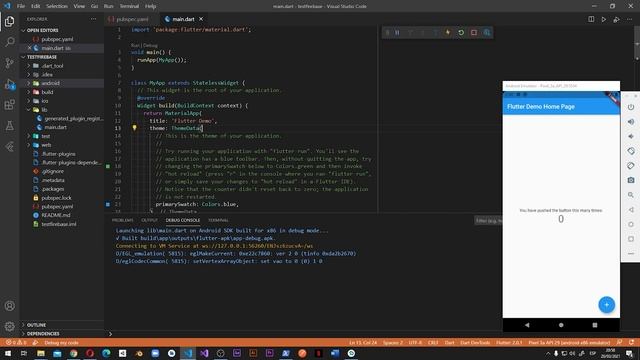Open the Selection menu

coord(57,6)
